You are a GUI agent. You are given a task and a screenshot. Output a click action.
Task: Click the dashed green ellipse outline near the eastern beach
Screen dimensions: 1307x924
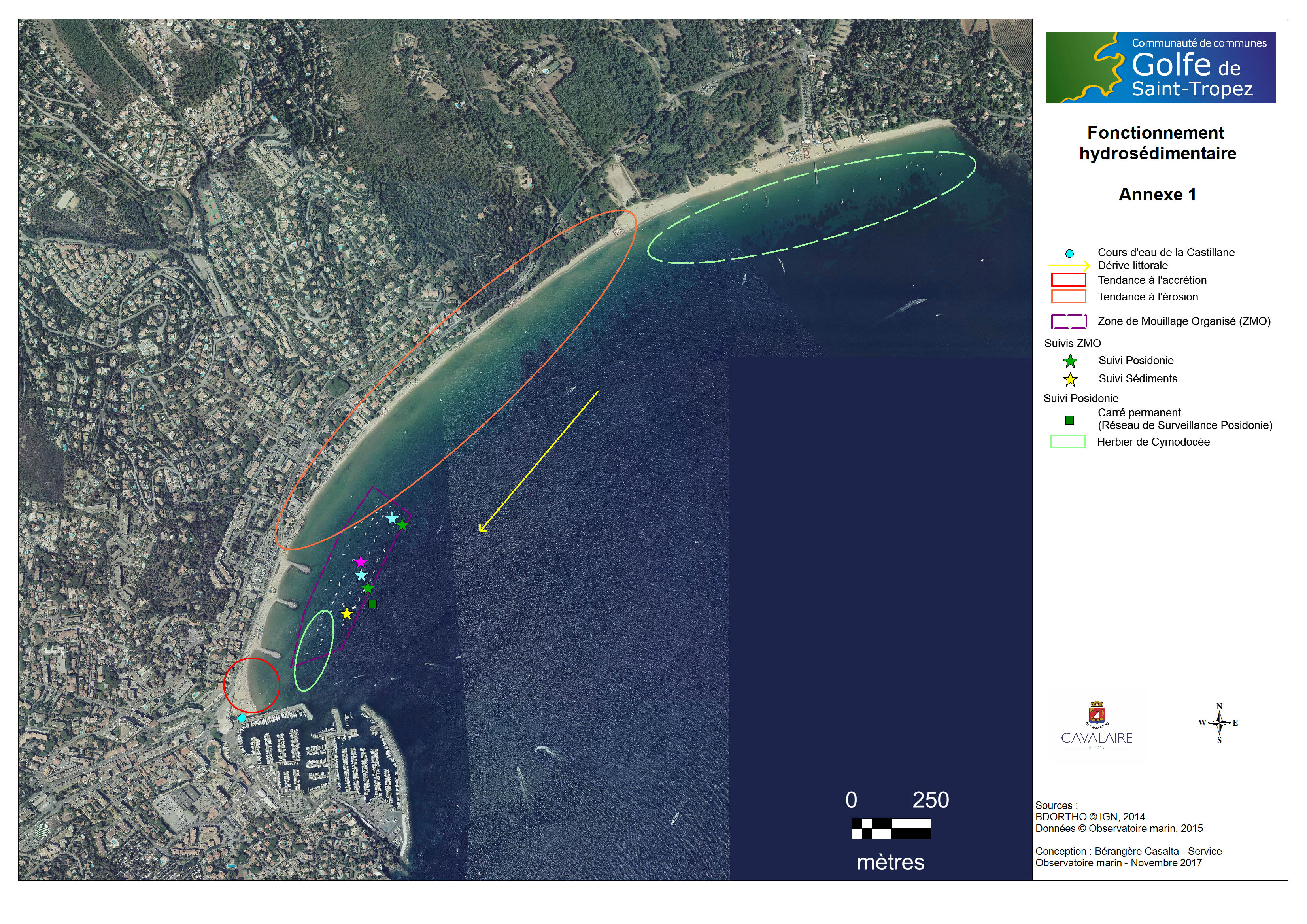tap(811, 208)
